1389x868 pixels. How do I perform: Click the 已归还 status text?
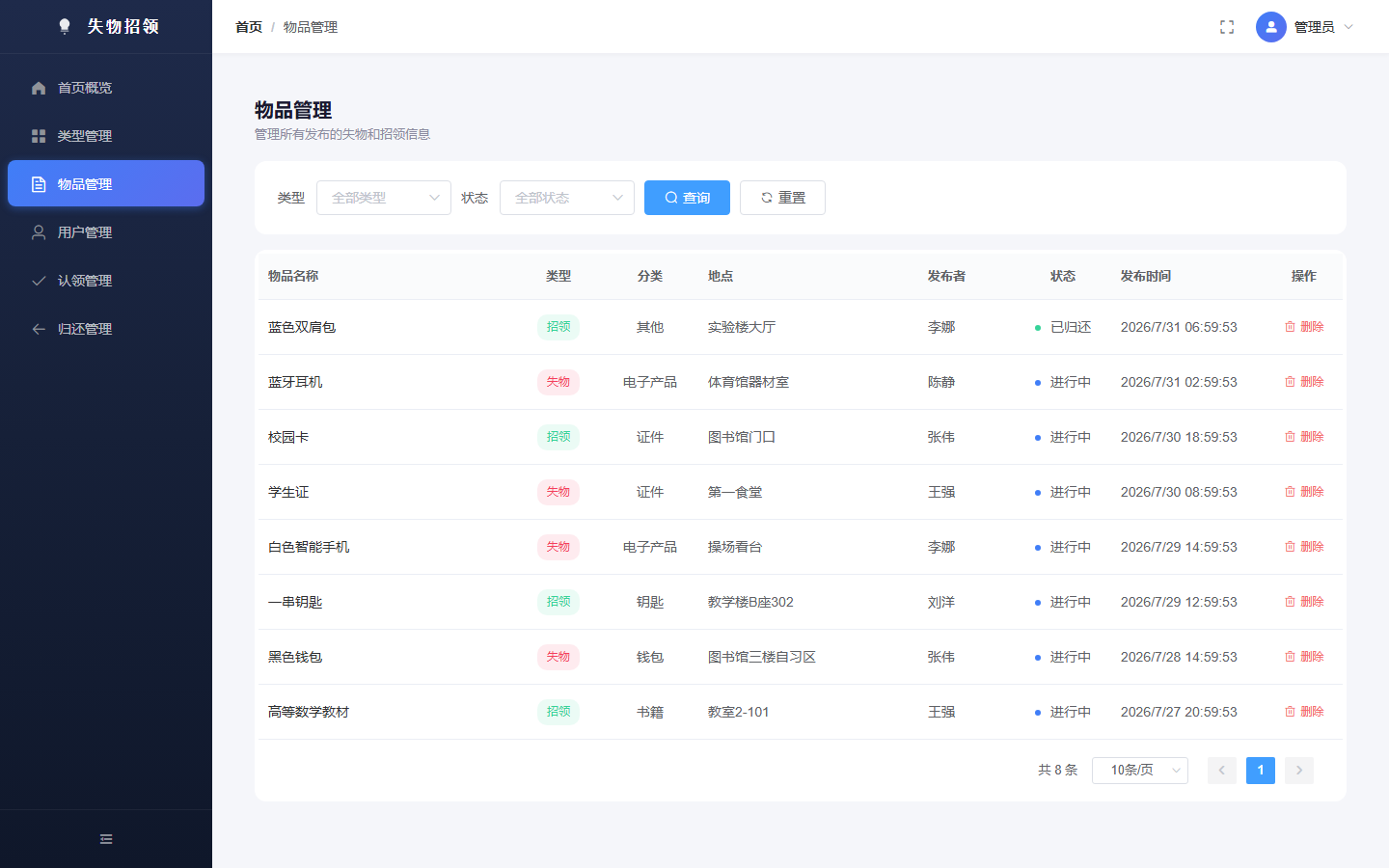click(1071, 327)
